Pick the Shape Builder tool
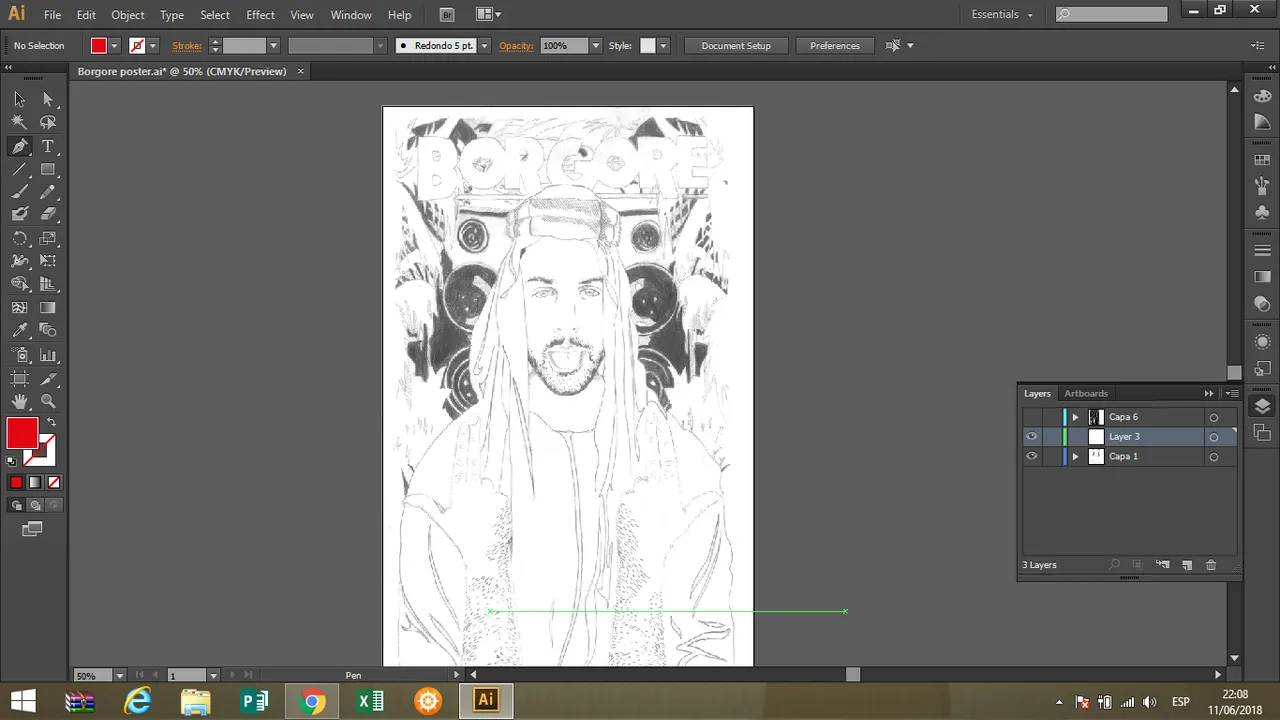The image size is (1280, 720). (x=19, y=284)
